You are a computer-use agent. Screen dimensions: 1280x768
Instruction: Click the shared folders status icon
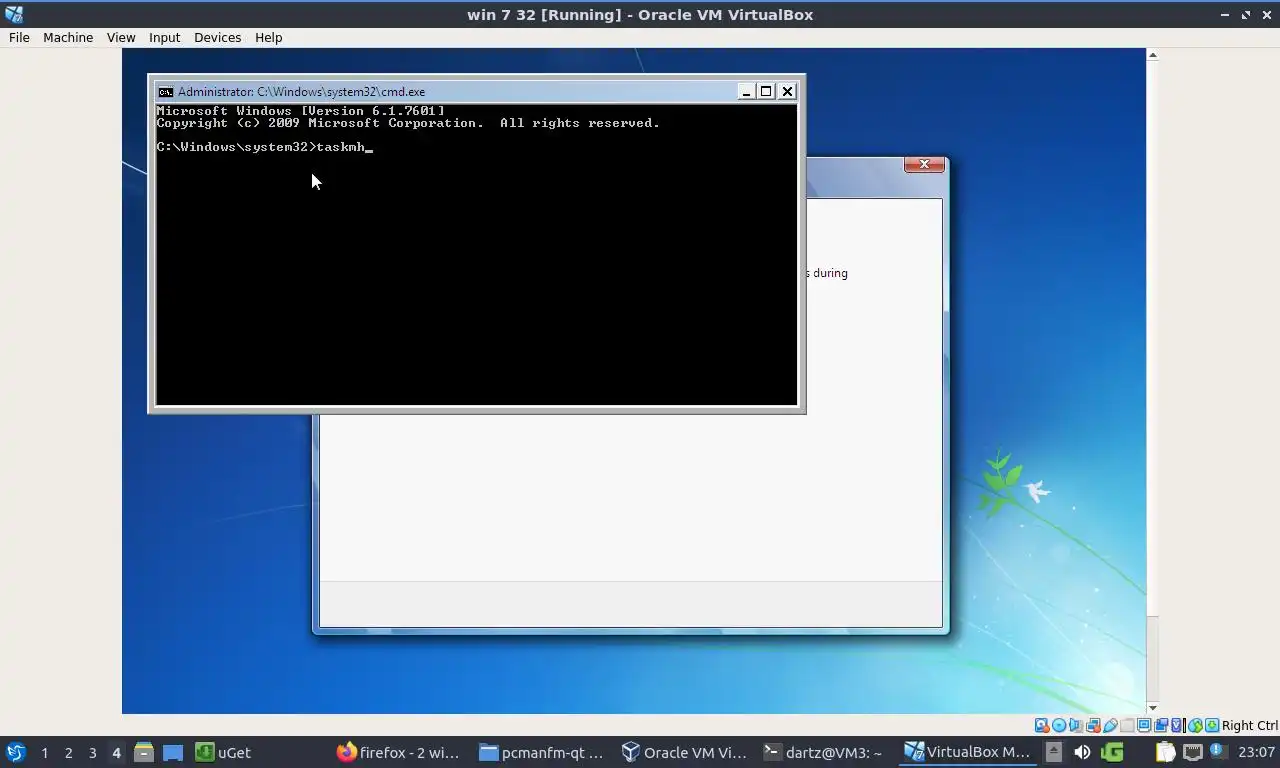pos(1127,725)
